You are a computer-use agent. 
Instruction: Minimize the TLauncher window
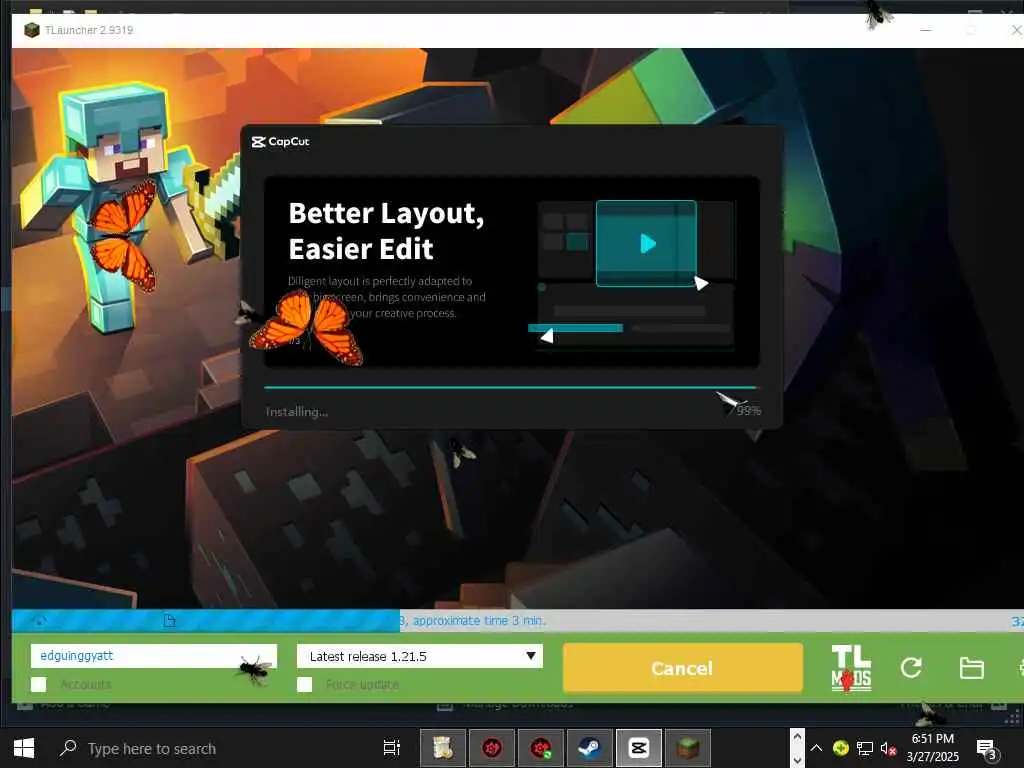(x=925, y=30)
